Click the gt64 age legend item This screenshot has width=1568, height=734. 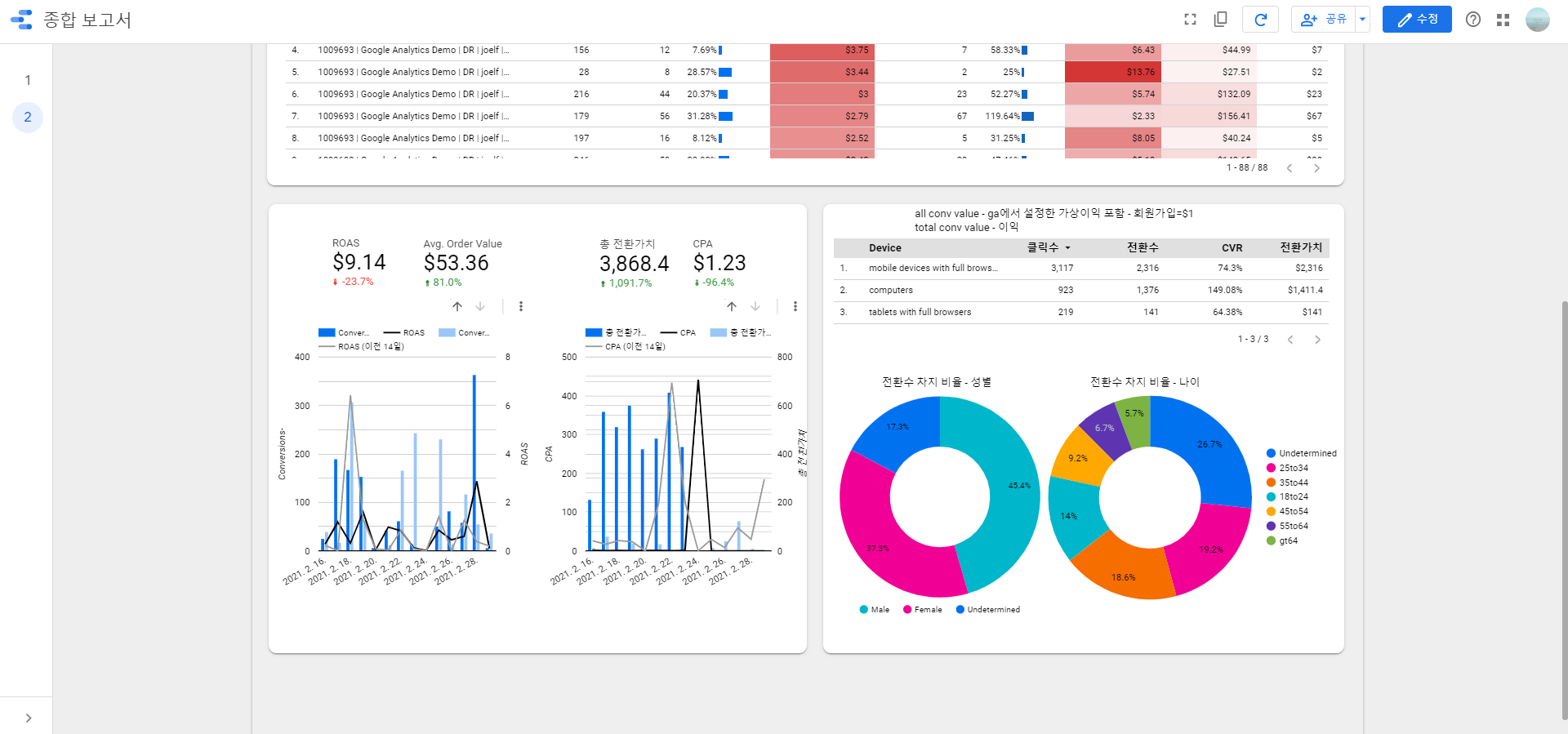(x=1282, y=540)
